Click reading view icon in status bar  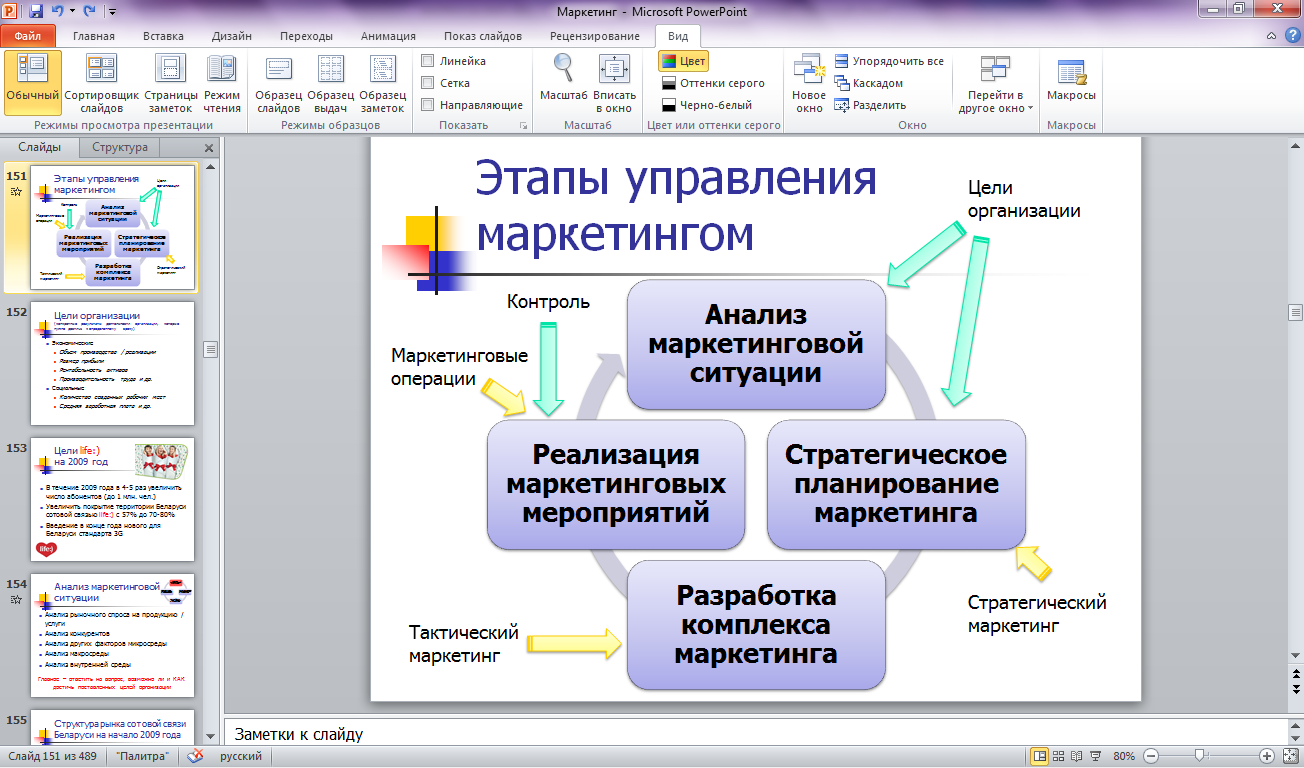click(x=1077, y=756)
